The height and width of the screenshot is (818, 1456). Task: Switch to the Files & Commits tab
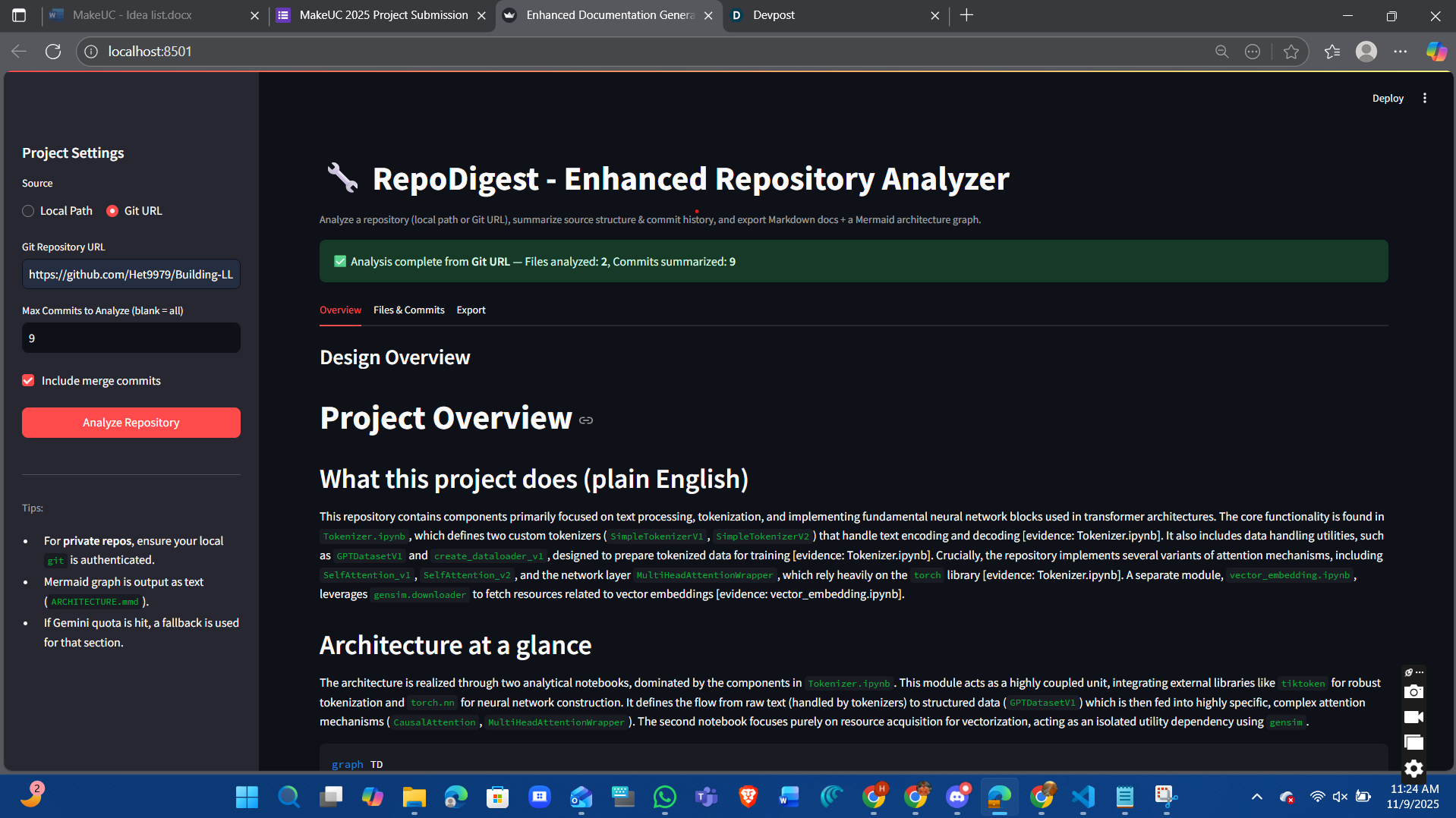point(408,310)
